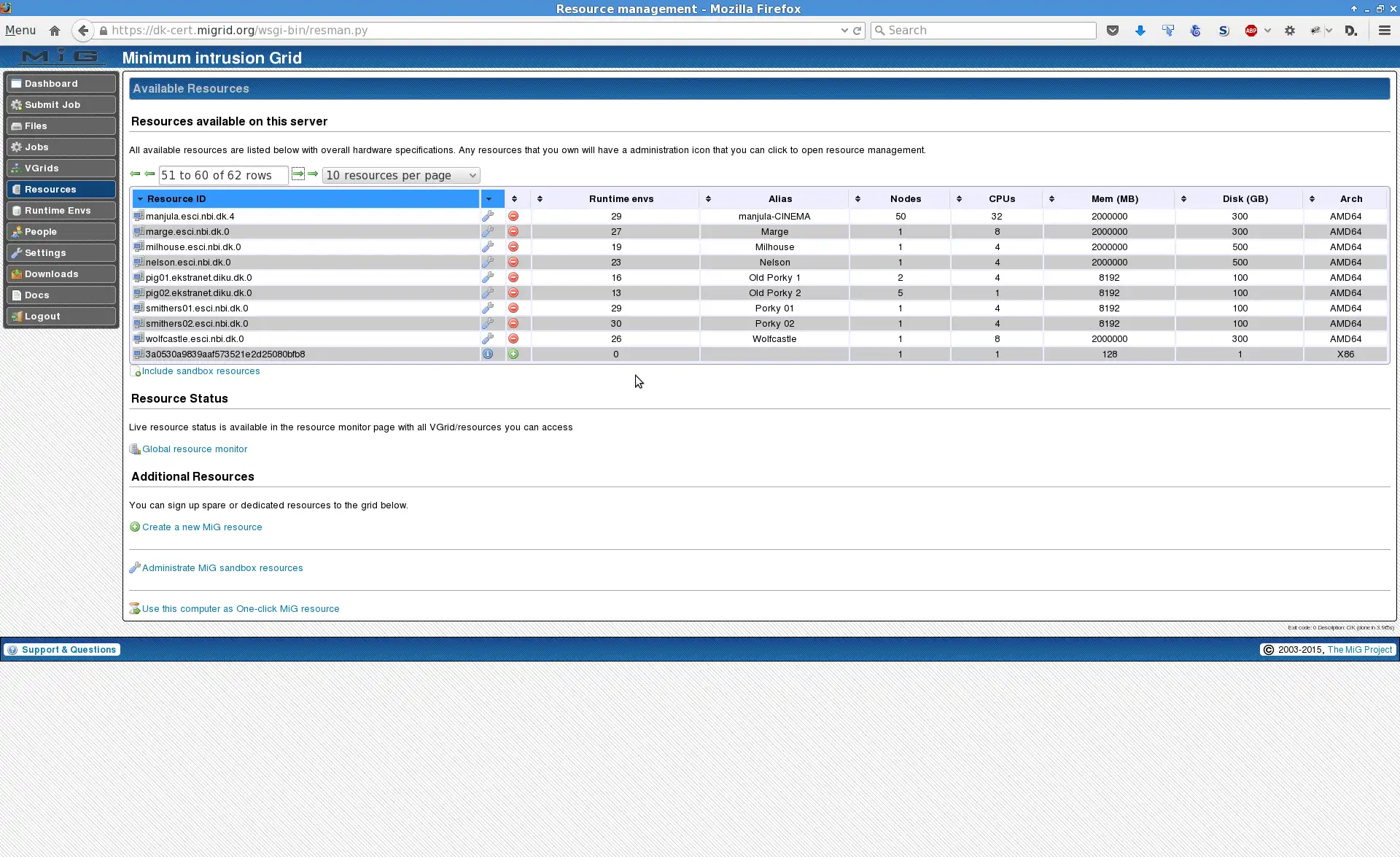Click Administrate MiG sandbox resources link
The width and height of the screenshot is (1400, 857).
point(222,567)
